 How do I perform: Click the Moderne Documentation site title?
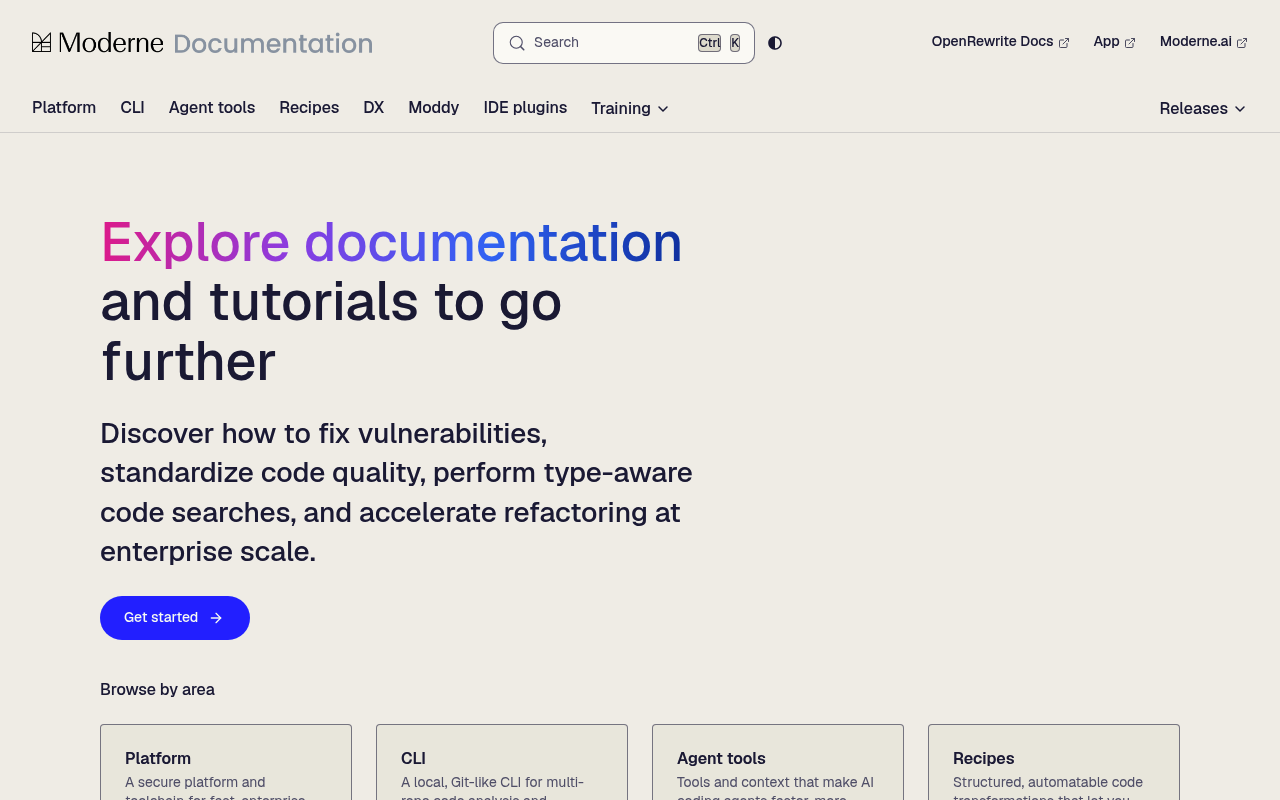(x=202, y=43)
